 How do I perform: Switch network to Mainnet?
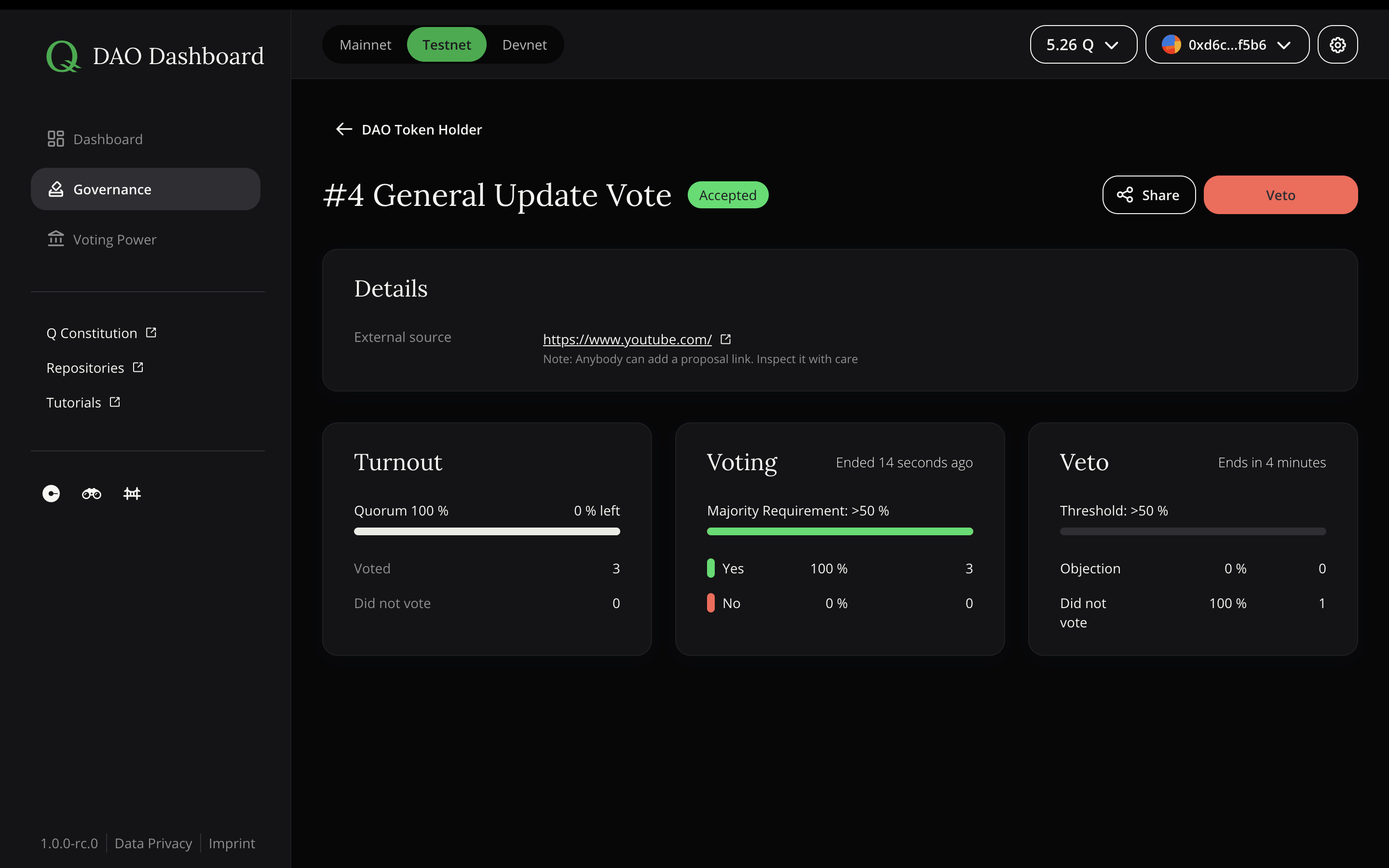coord(366,44)
